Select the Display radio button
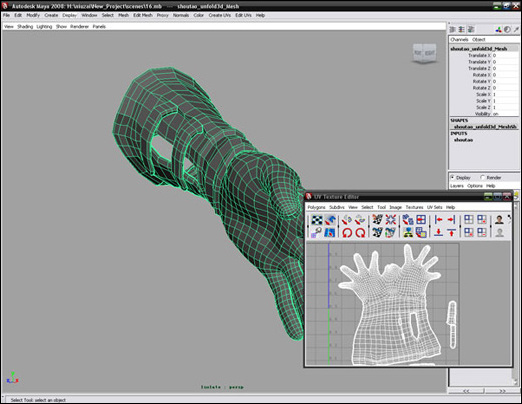 tap(453, 177)
